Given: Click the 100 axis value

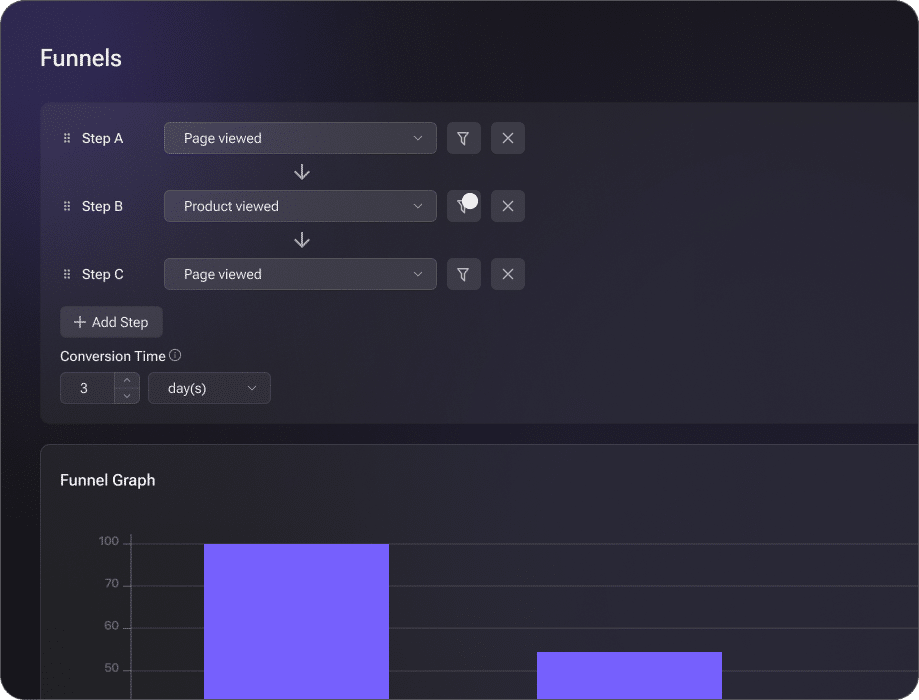Looking at the screenshot, I should pyautogui.click(x=109, y=541).
